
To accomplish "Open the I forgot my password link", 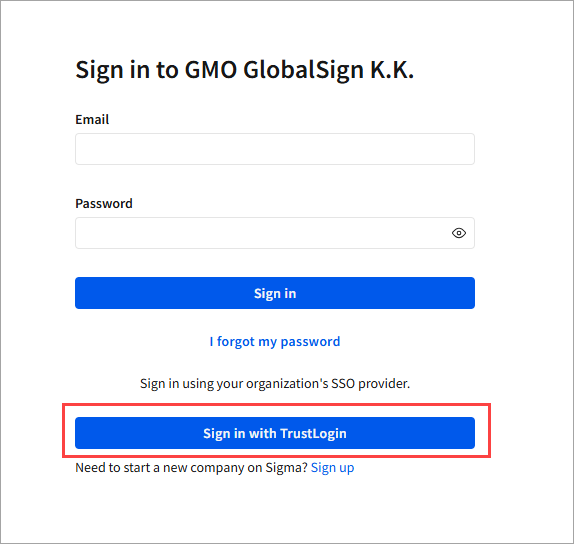I will 275,342.
